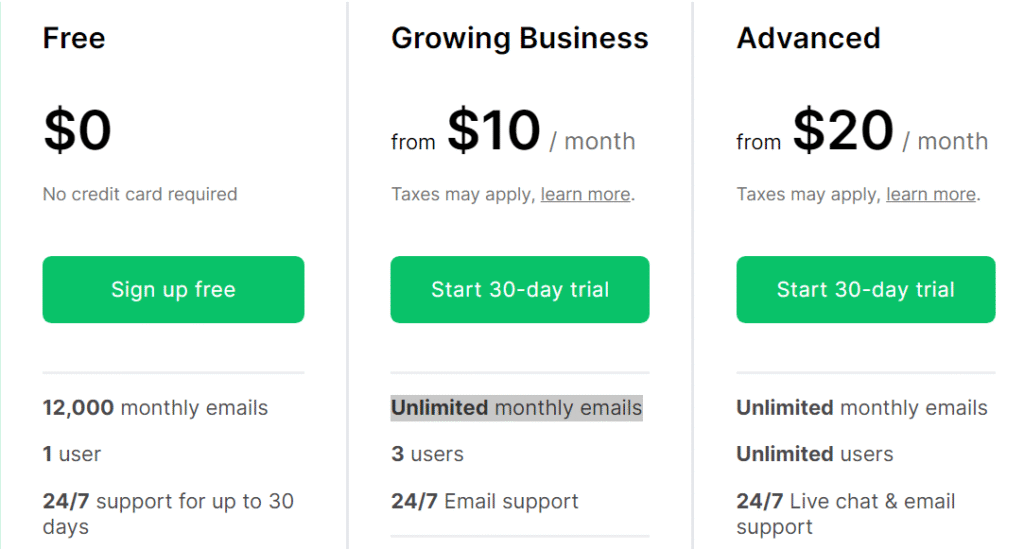Click the 12,000 monthly emails feature
Viewport: 1024px width, 549px height.
tap(155, 408)
